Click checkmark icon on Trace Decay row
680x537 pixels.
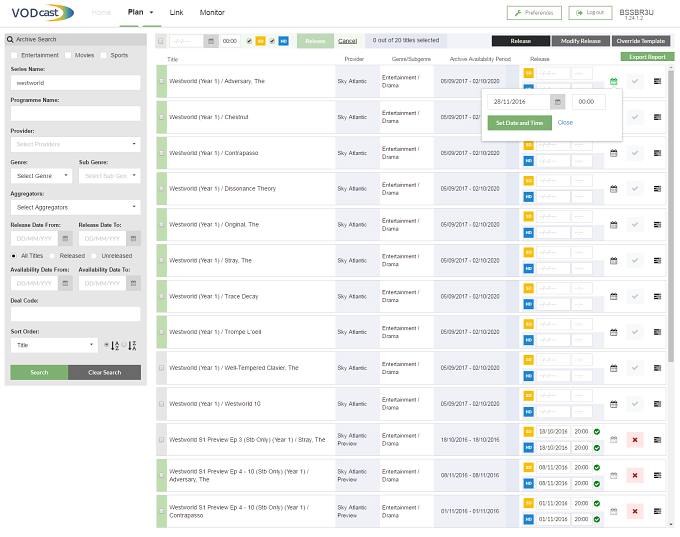click(634, 296)
